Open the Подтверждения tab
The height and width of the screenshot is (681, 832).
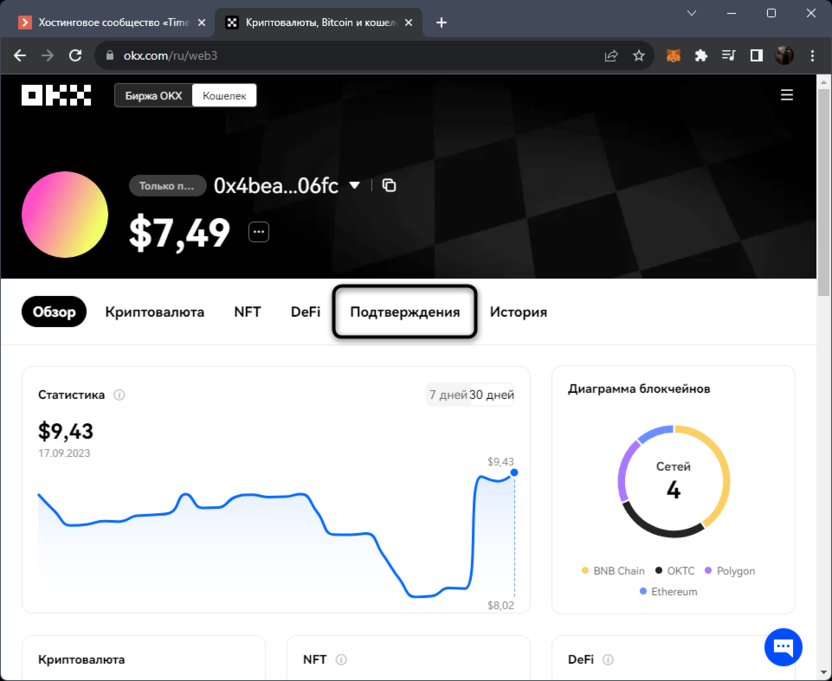tap(405, 312)
